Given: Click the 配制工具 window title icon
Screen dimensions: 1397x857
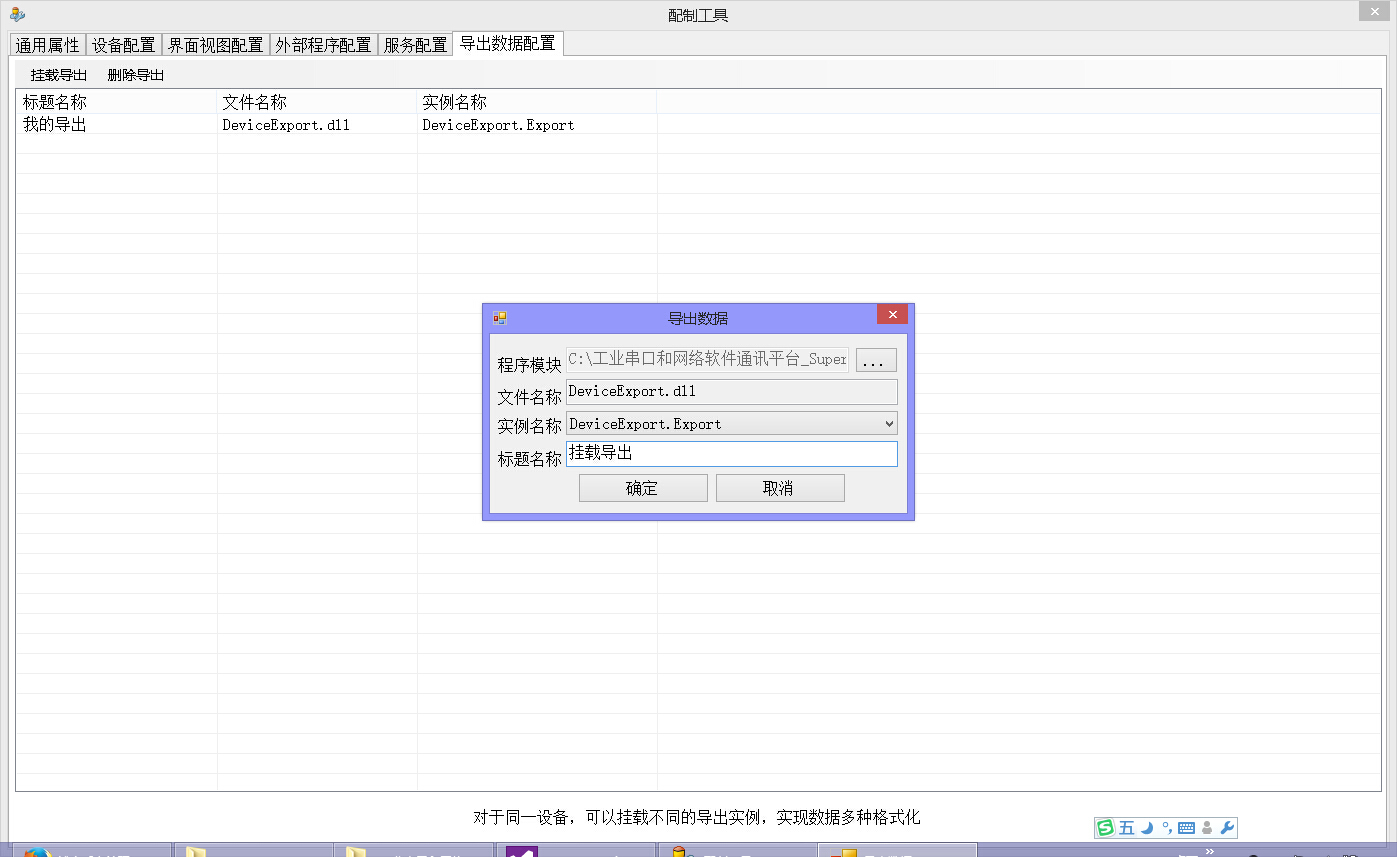Looking at the screenshot, I should click(17, 14).
